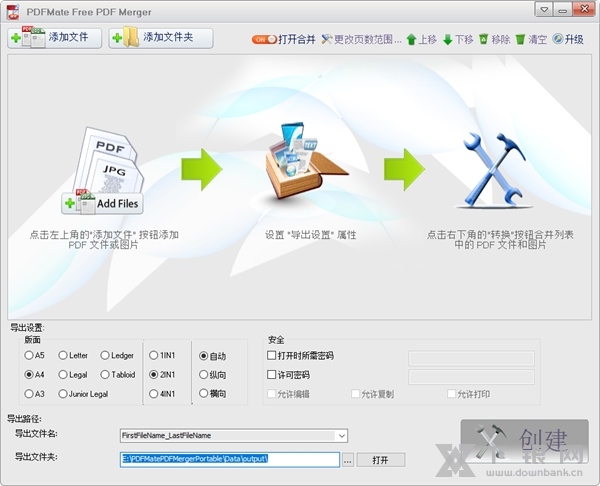Toggle the 打开合并 ON switch

(x=264, y=39)
